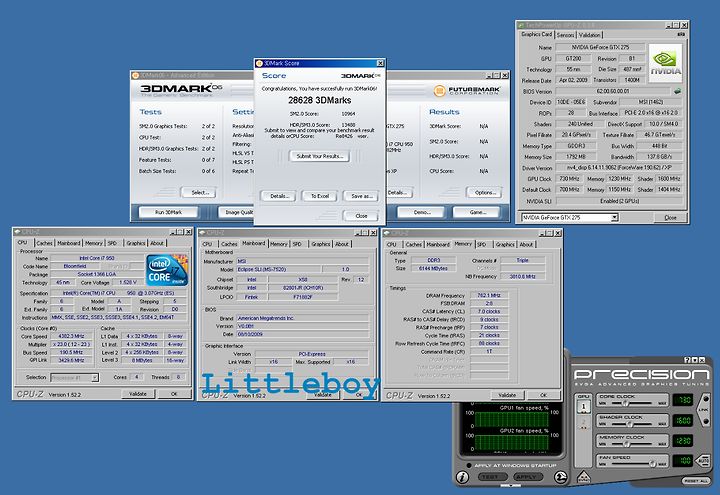Open the Caches tab in CPU-Z CPU window
Viewport: 720px width, 495px height.
coord(44,243)
